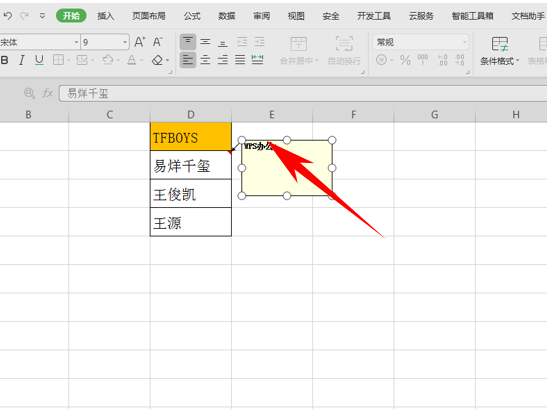Expand the font size dropdown arrow
547x409 pixels.
point(125,42)
